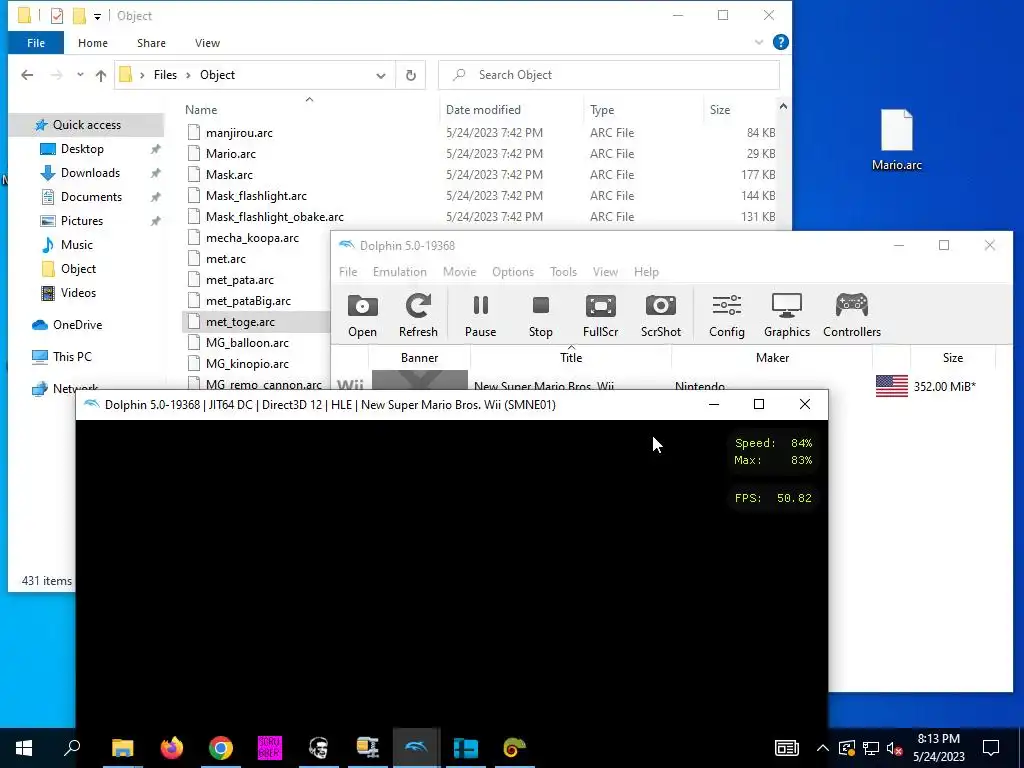The height and width of the screenshot is (768, 1024).
Task: Take a screenshot with ScrShot icon
Action: (660, 315)
